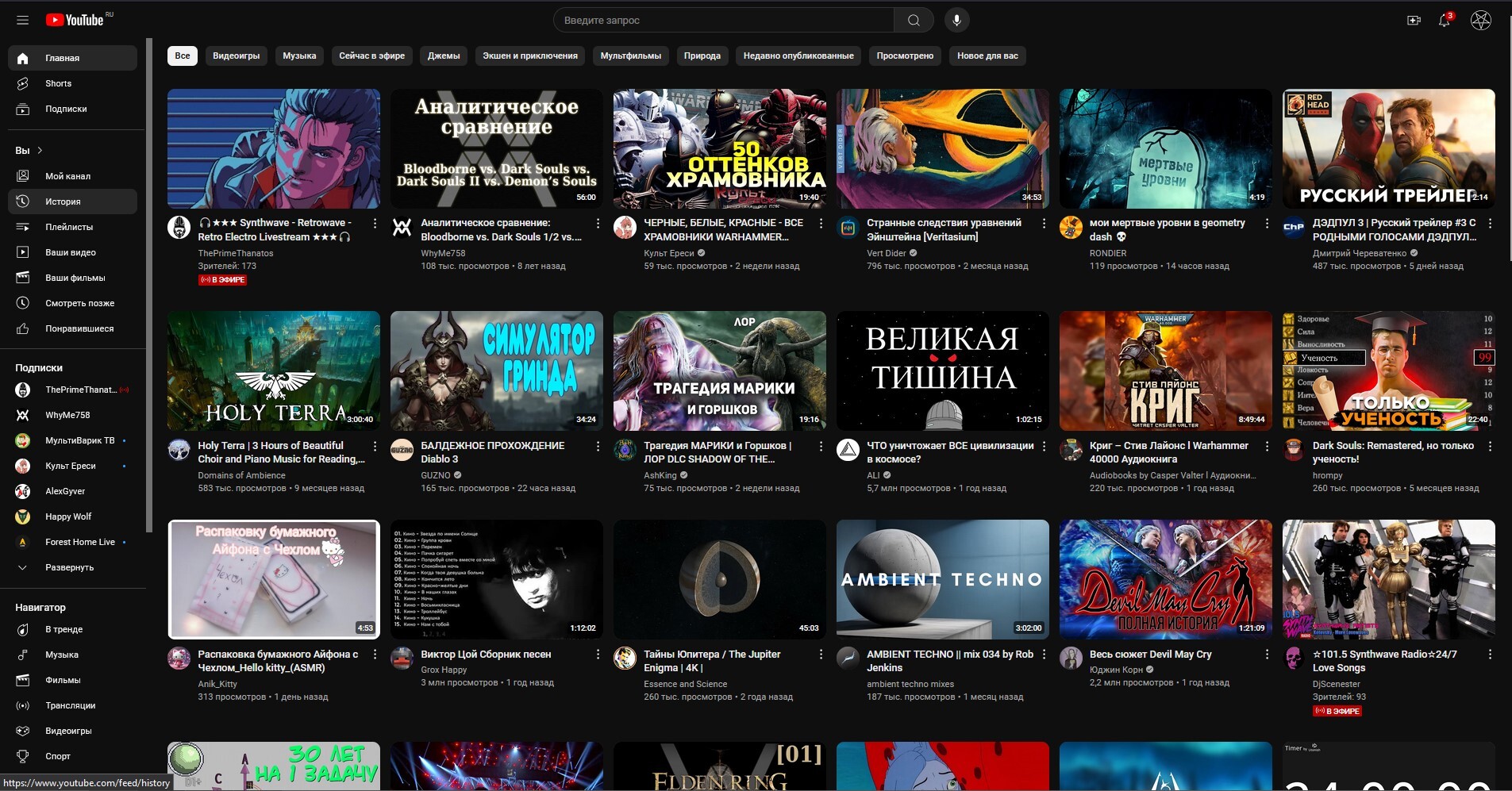
Task: Open the account avatar menu
Action: click(1480, 20)
